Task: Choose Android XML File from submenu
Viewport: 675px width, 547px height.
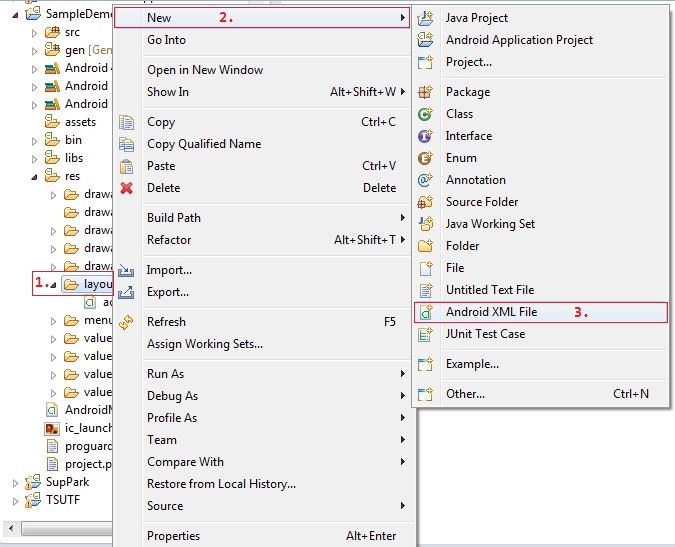Action: [491, 312]
